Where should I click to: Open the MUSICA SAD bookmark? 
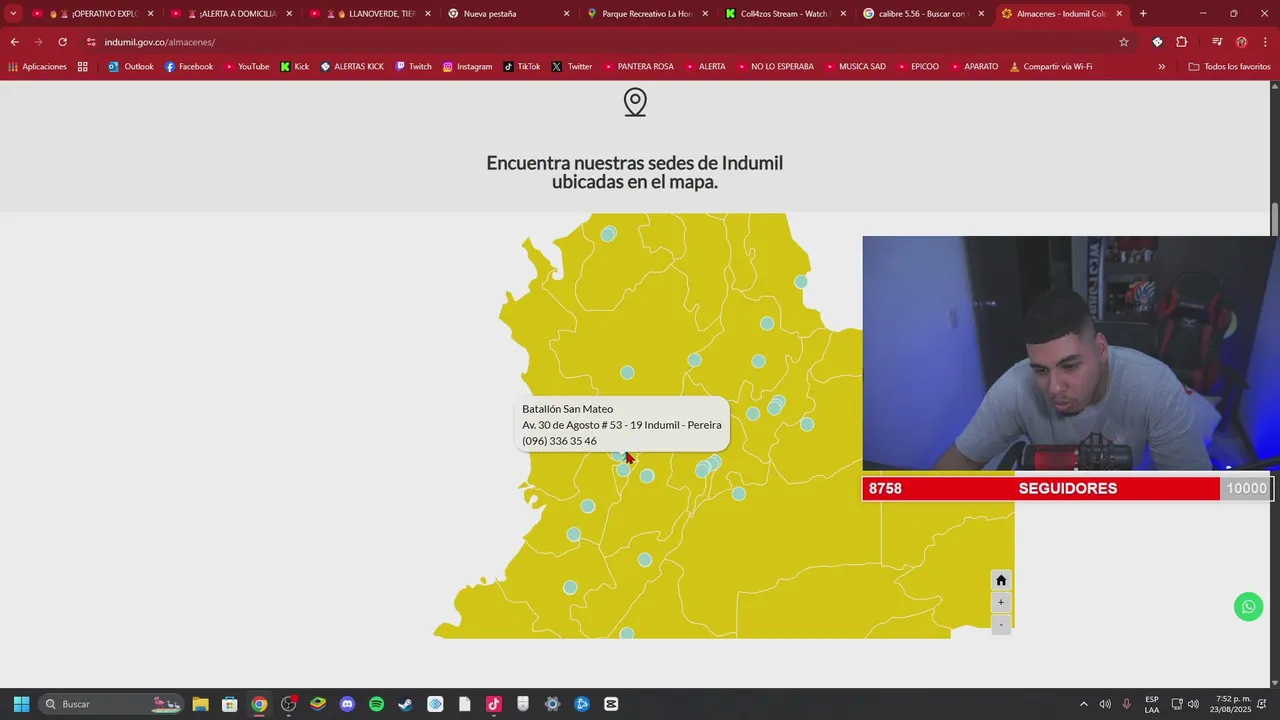854,66
